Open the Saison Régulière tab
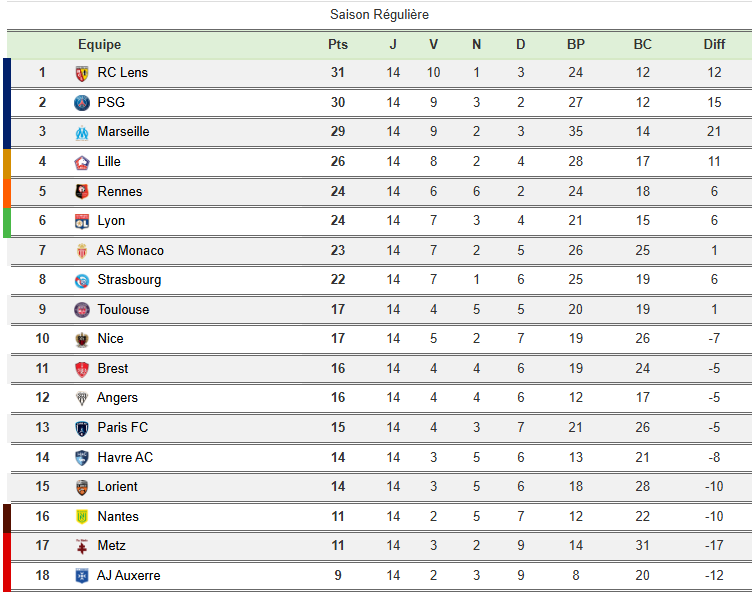This screenshot has height=598, width=753. coord(379,15)
